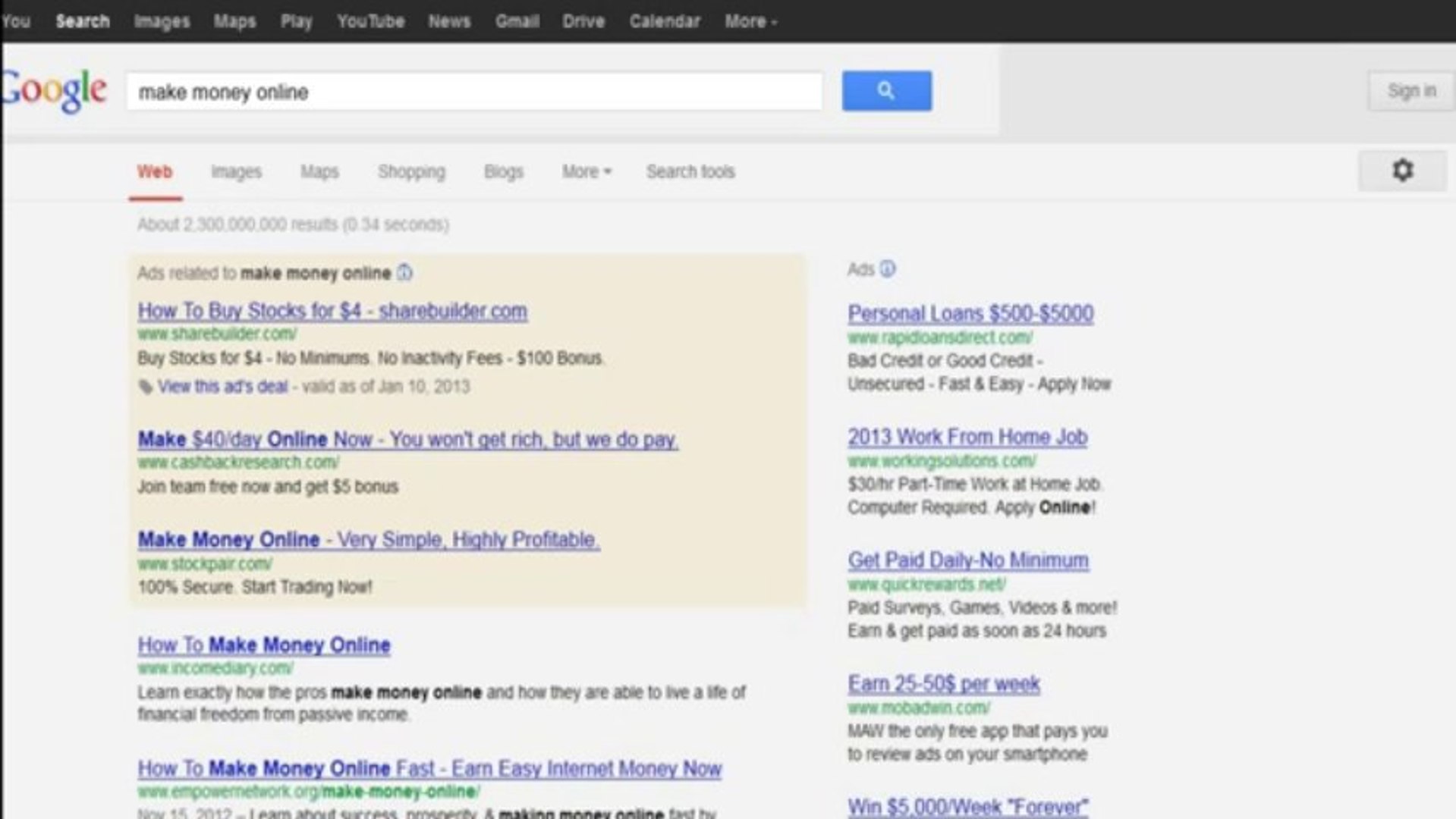Image resolution: width=1456 pixels, height=819 pixels.
Task: Open Search tools options
Action: click(690, 171)
